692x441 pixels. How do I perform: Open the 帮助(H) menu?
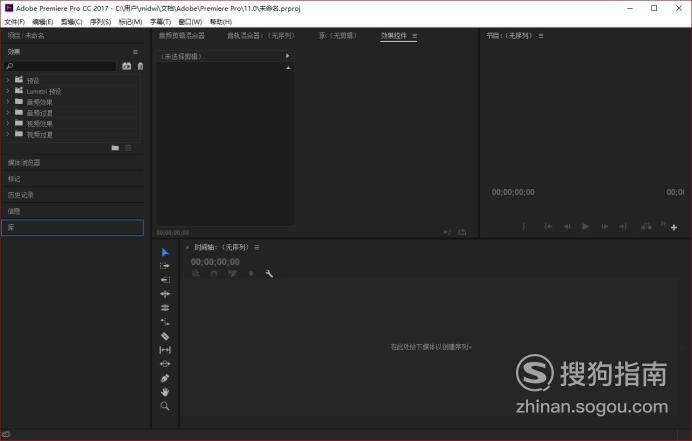[x=221, y=22]
